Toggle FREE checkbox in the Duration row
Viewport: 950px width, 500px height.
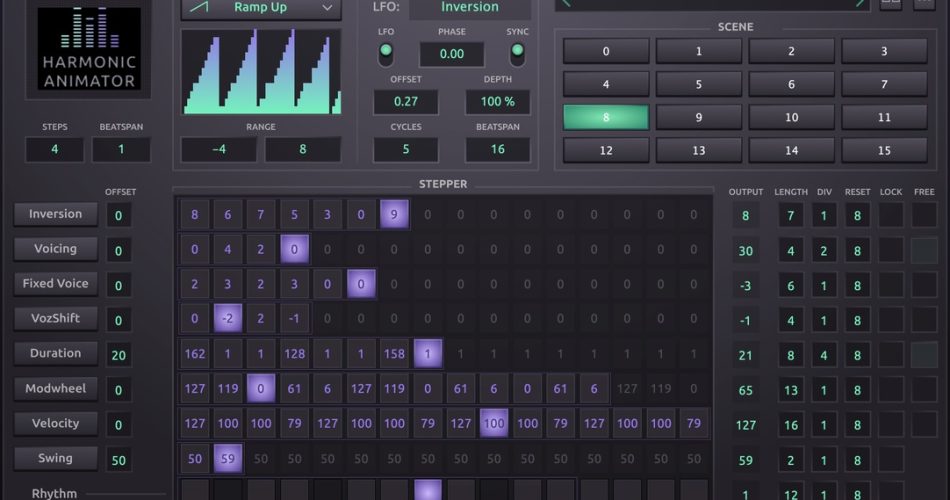(924, 355)
